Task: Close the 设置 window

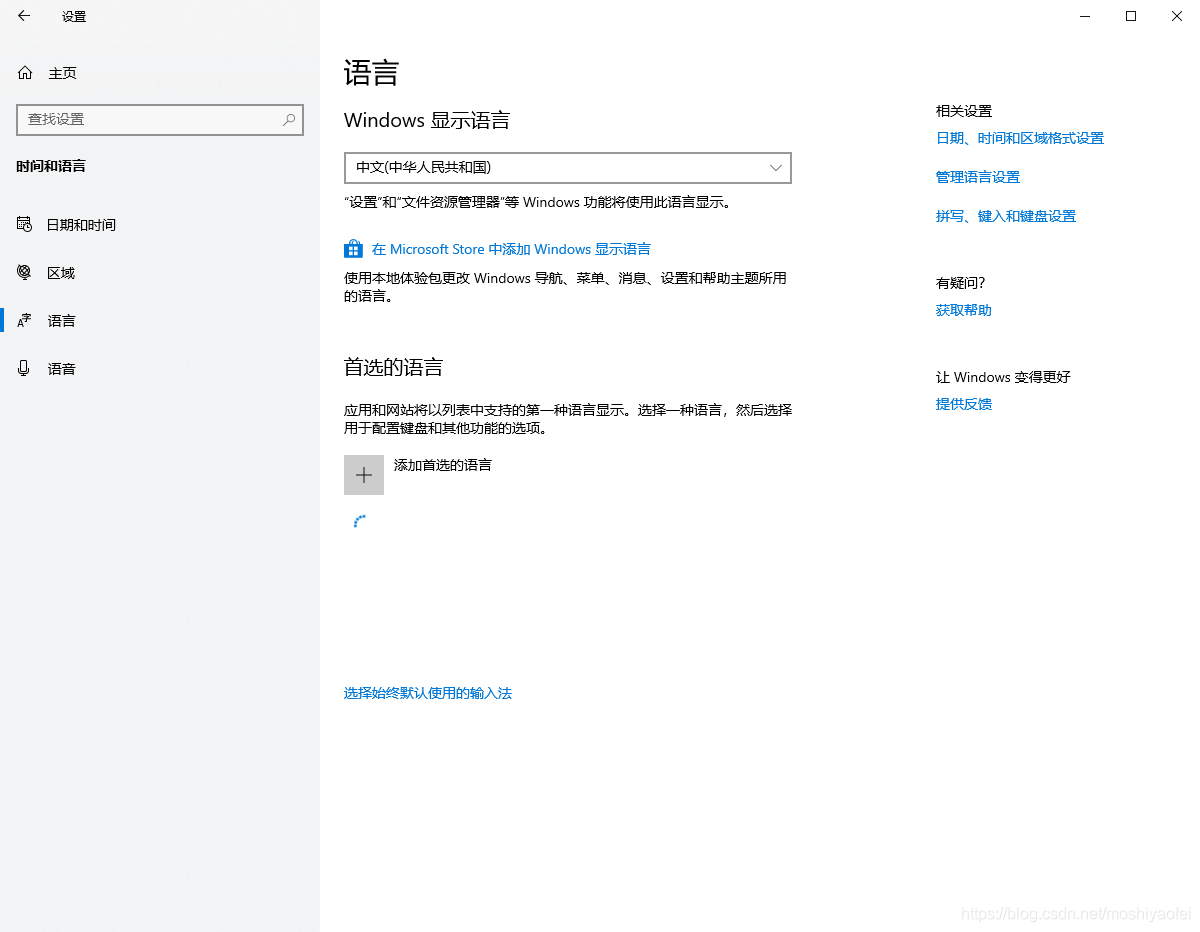Action: tap(1177, 16)
